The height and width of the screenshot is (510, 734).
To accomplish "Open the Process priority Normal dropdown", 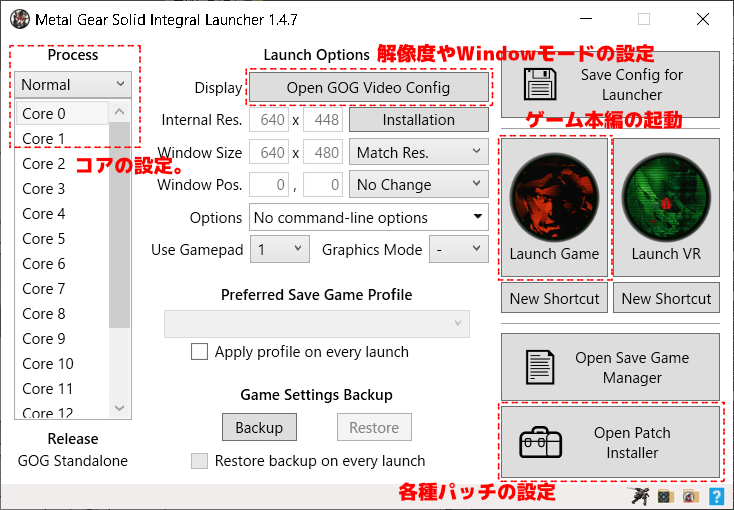I will tap(73, 85).
